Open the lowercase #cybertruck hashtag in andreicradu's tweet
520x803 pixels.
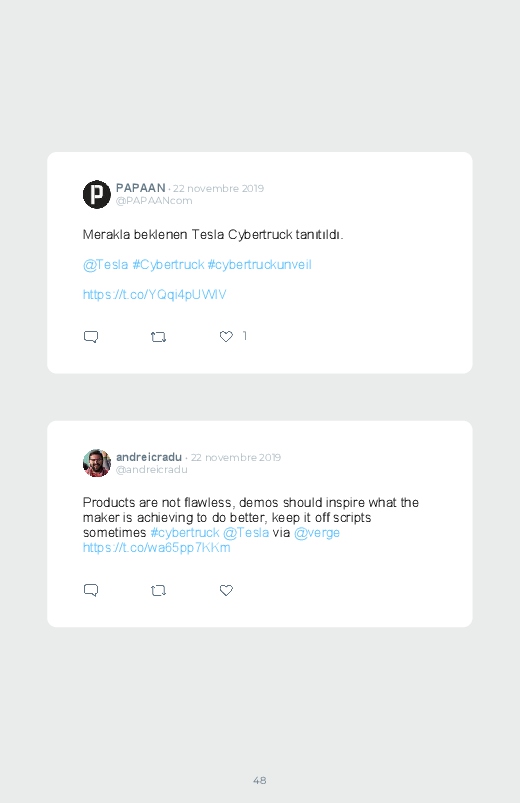click(x=184, y=533)
